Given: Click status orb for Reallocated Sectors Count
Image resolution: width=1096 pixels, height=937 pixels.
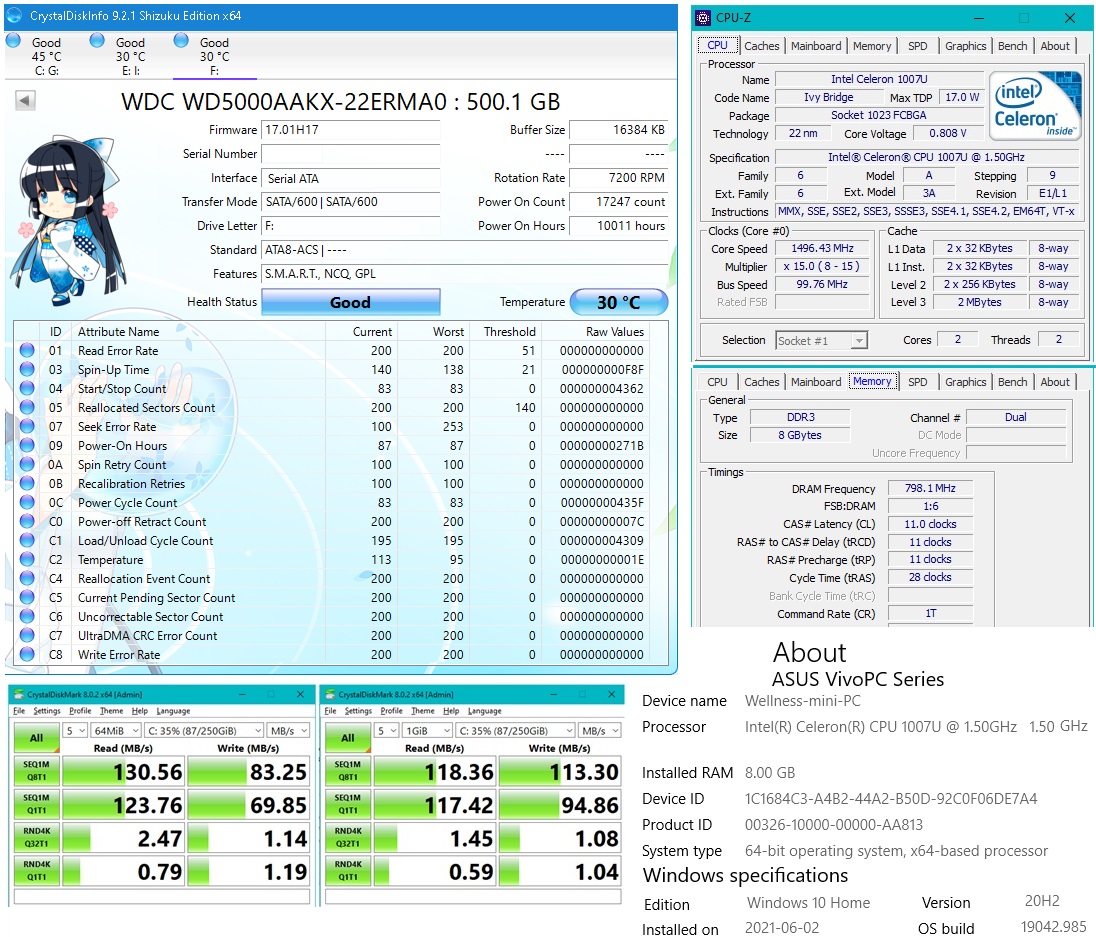Looking at the screenshot, I should 27,407.
